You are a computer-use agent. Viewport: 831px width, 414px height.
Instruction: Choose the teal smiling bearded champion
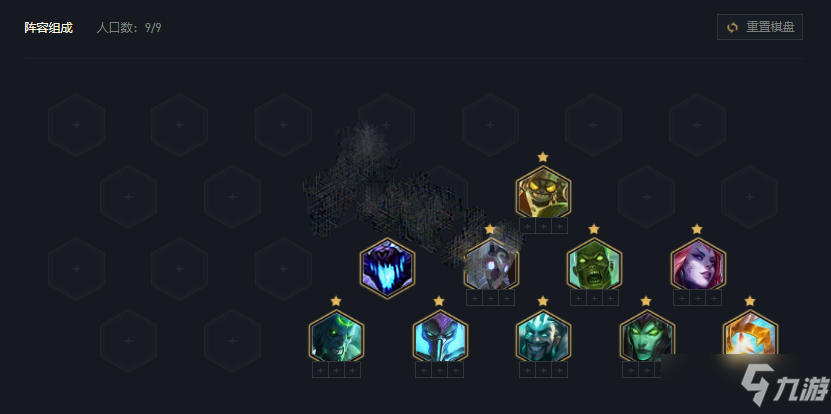pyautogui.click(x=543, y=336)
